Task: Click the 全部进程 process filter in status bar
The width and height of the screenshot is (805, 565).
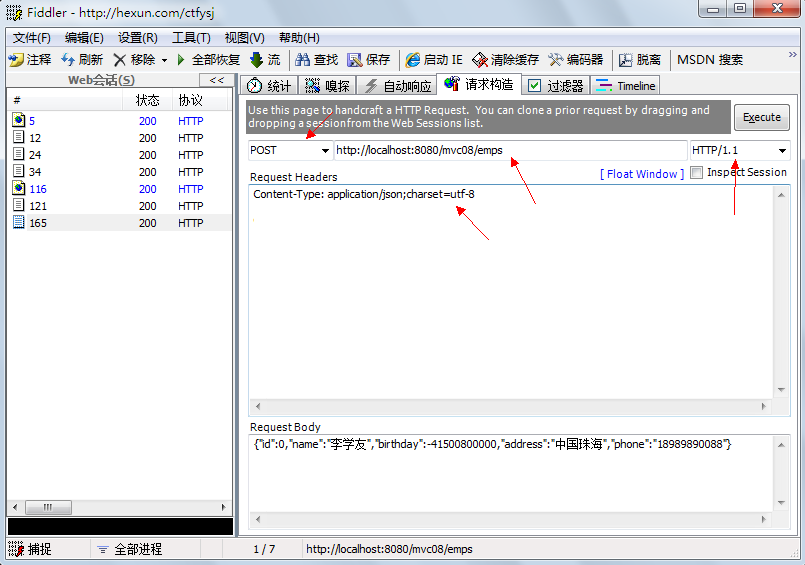Action: tap(130, 550)
